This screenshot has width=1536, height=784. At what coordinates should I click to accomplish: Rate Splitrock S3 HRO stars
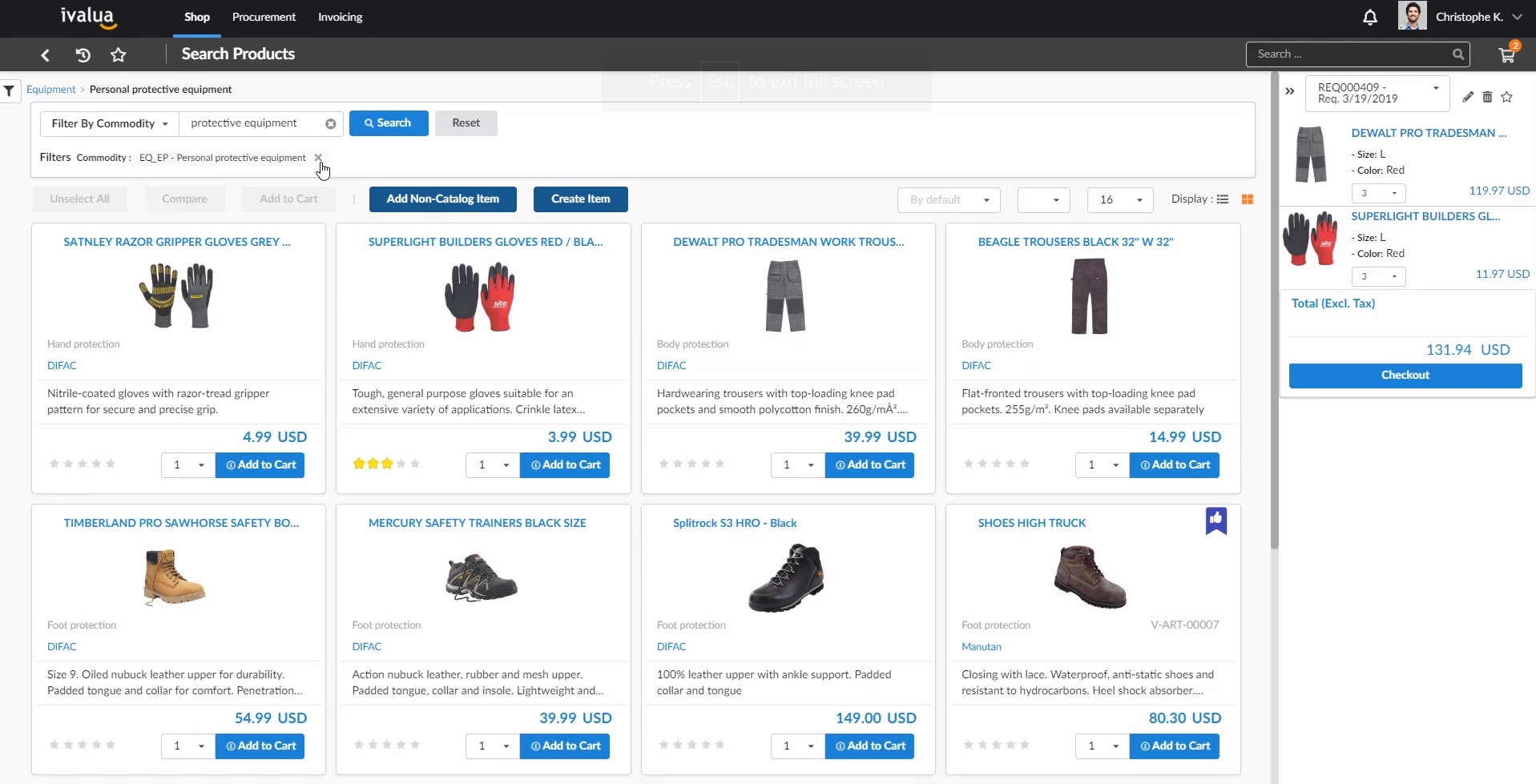click(x=692, y=745)
